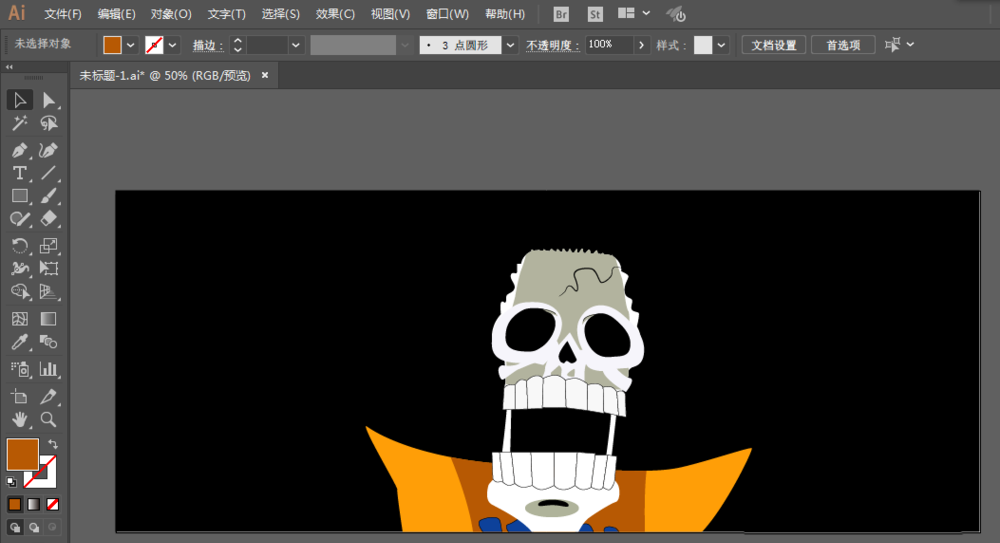The height and width of the screenshot is (543, 1000).
Task: Swap fill and stroke colors
Action: [52, 444]
